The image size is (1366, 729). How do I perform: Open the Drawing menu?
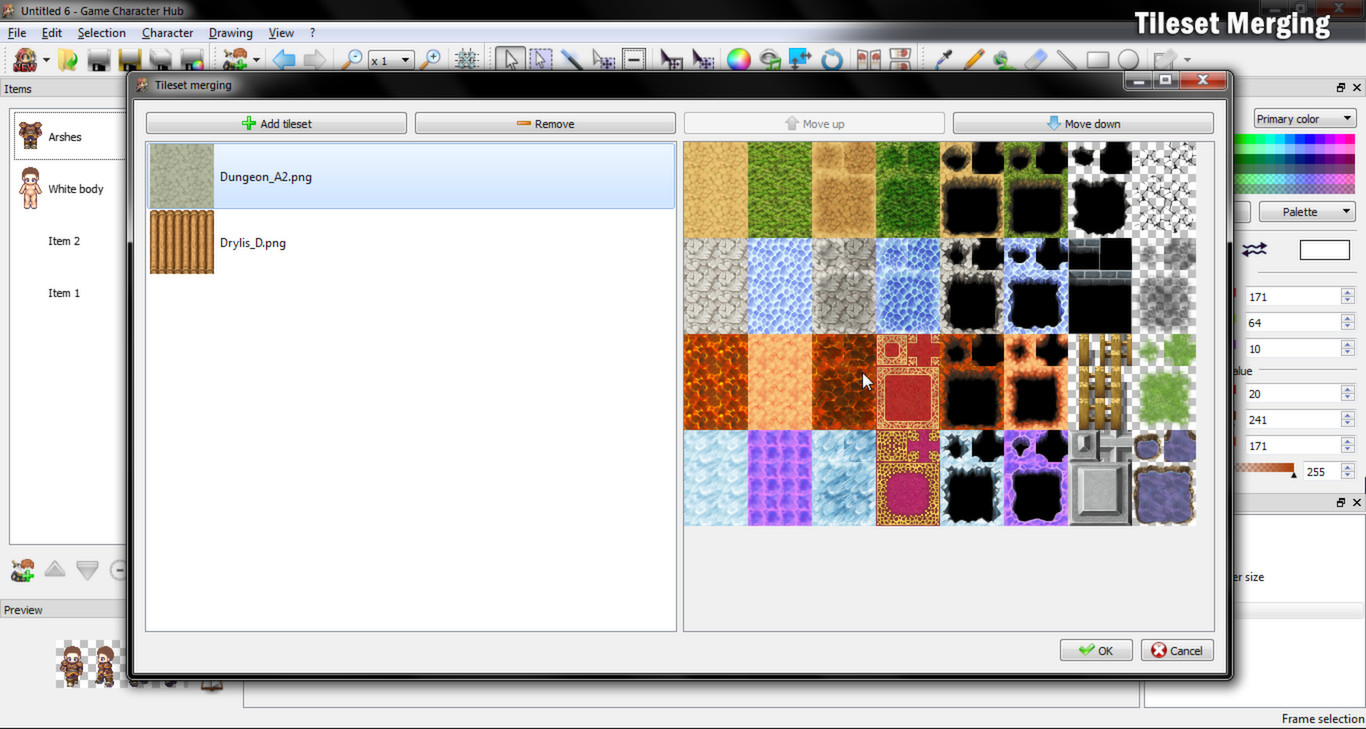pyautogui.click(x=230, y=32)
